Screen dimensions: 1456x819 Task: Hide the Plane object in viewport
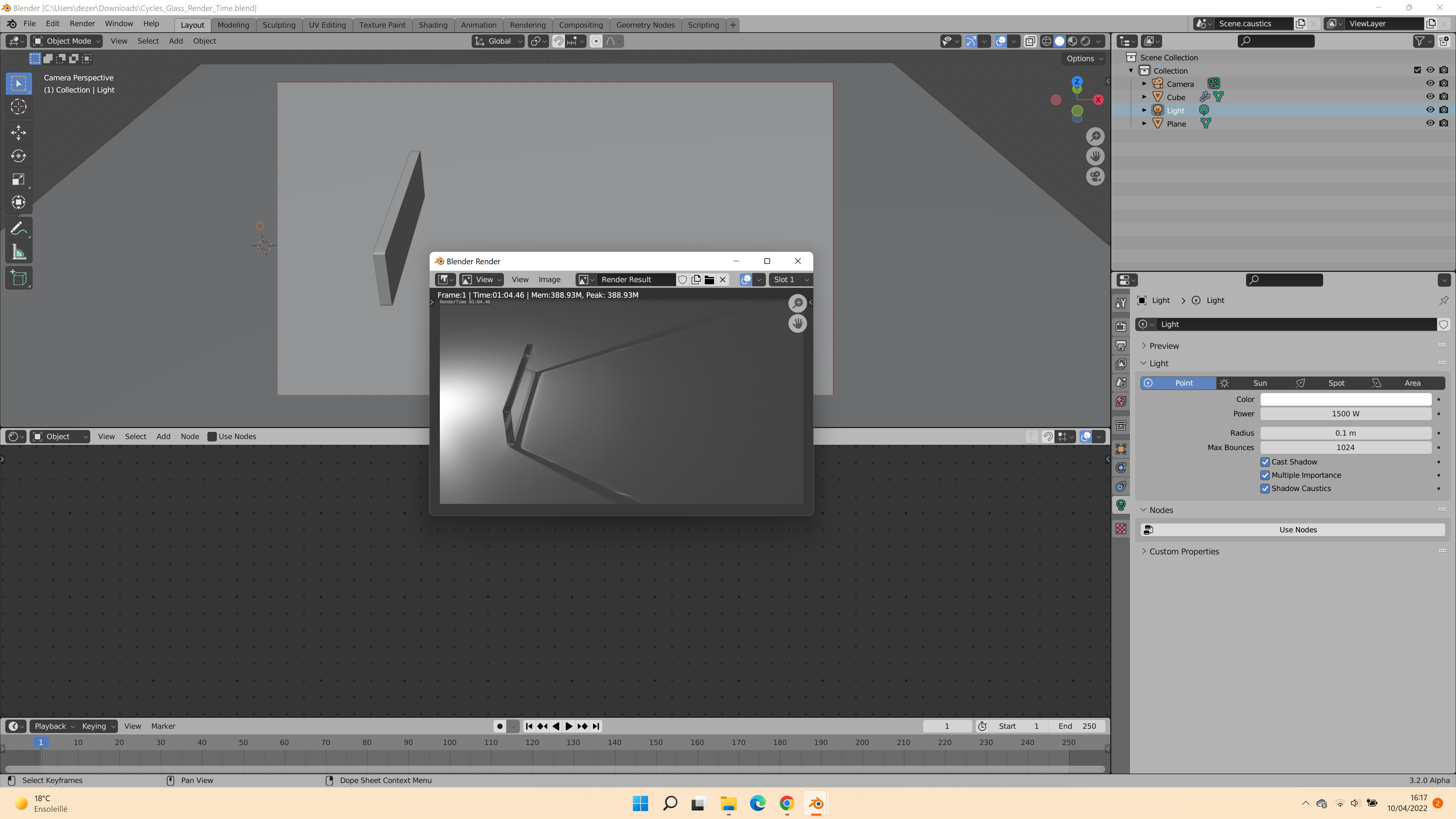[x=1430, y=123]
